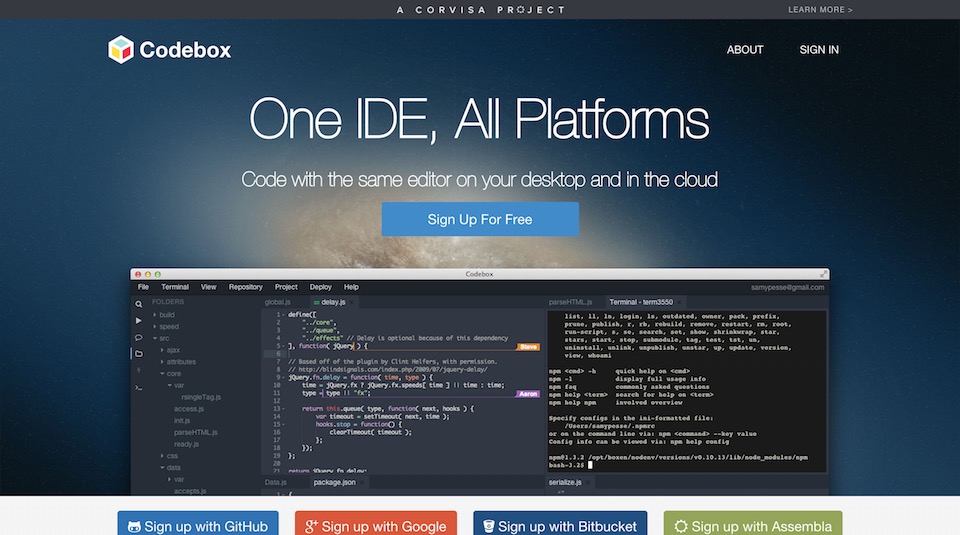Screen dimensions: 960x535
Task: Click the SIGN IN link
Action: [x=819, y=50]
